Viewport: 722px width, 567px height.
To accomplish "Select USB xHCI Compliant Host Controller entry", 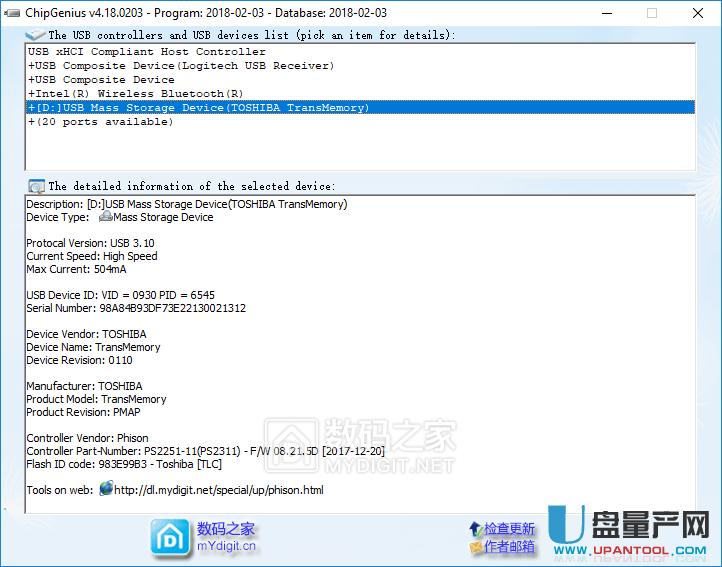I will pyautogui.click(x=147, y=52).
